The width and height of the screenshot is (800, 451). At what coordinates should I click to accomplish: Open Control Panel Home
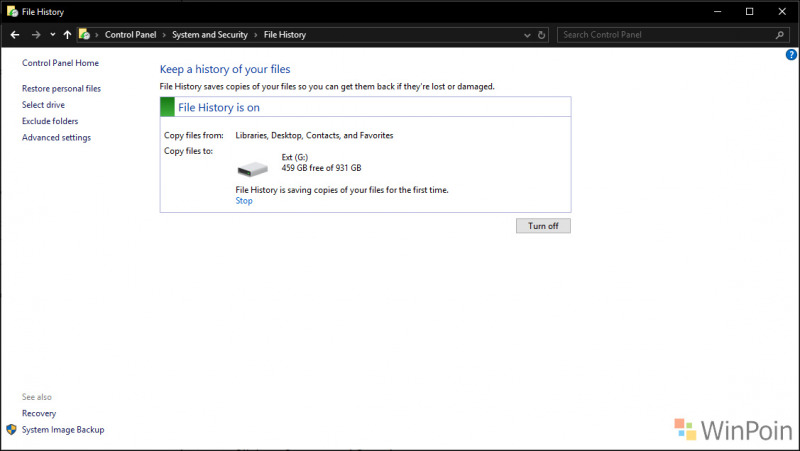(60, 63)
